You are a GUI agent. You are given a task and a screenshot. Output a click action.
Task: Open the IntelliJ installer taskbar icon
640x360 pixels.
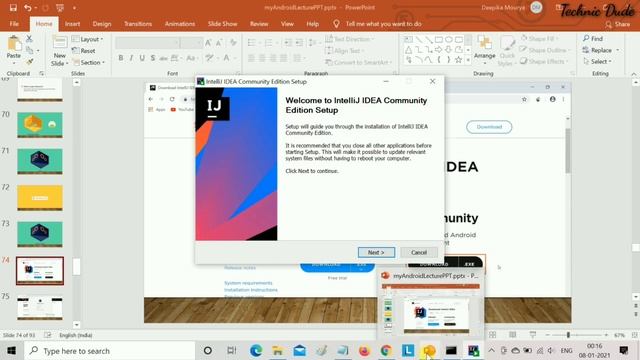point(473,351)
